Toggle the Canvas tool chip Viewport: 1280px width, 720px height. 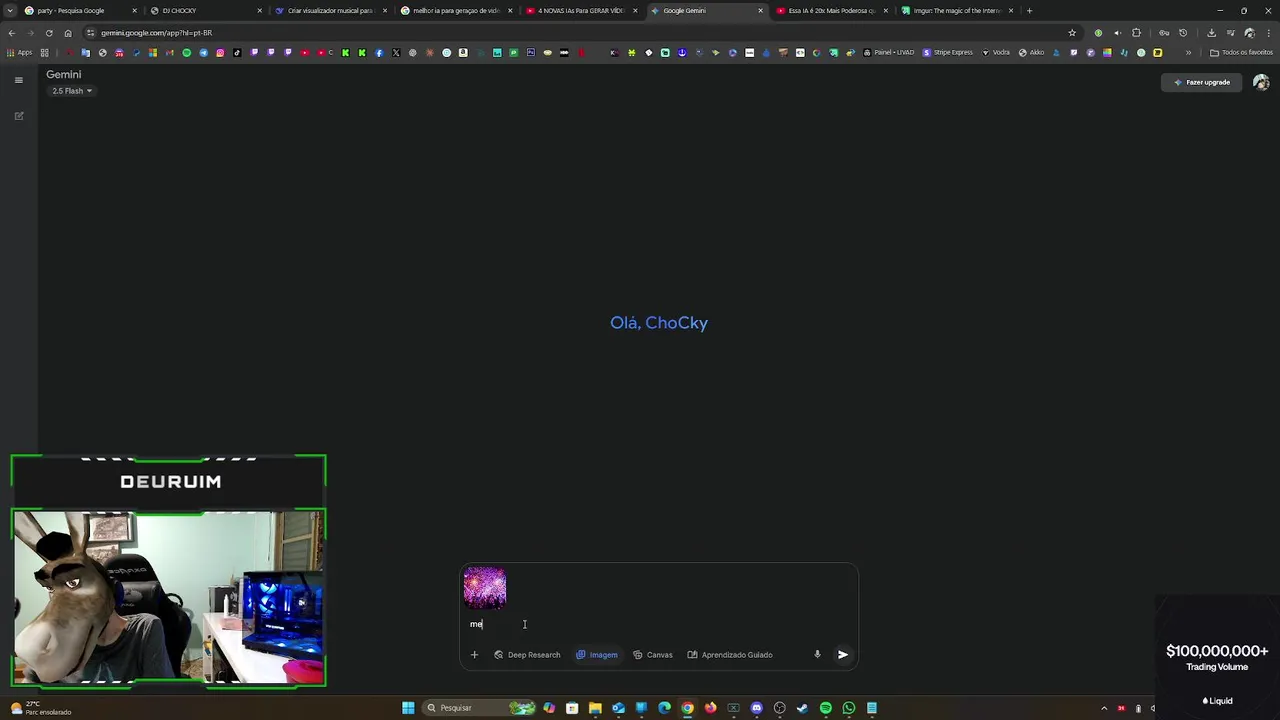pos(653,655)
